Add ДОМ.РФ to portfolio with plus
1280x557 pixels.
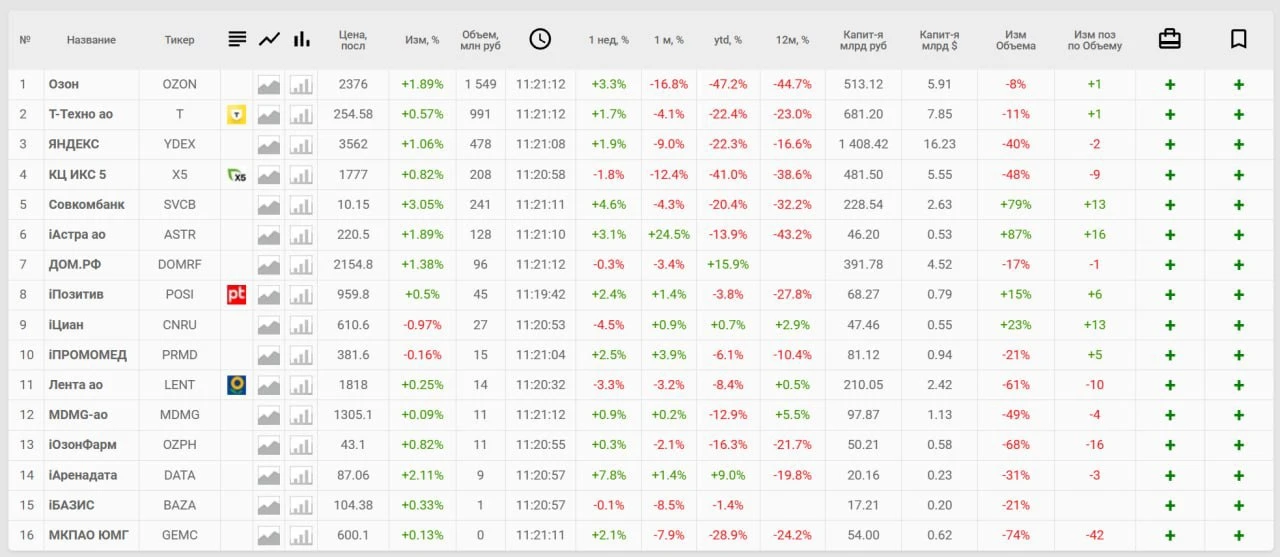coord(1170,265)
